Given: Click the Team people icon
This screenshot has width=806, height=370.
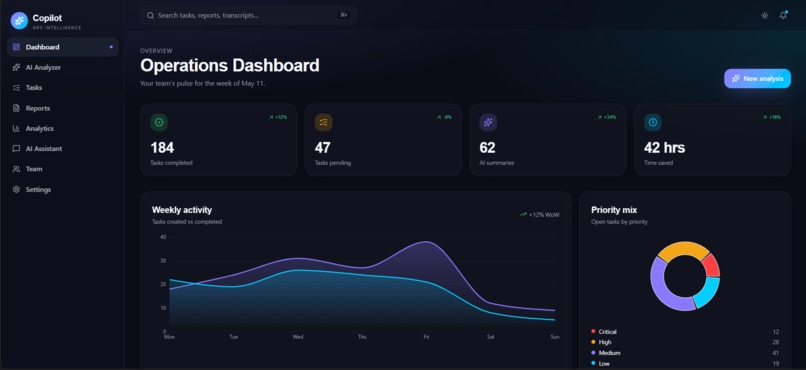Looking at the screenshot, I should coord(16,169).
